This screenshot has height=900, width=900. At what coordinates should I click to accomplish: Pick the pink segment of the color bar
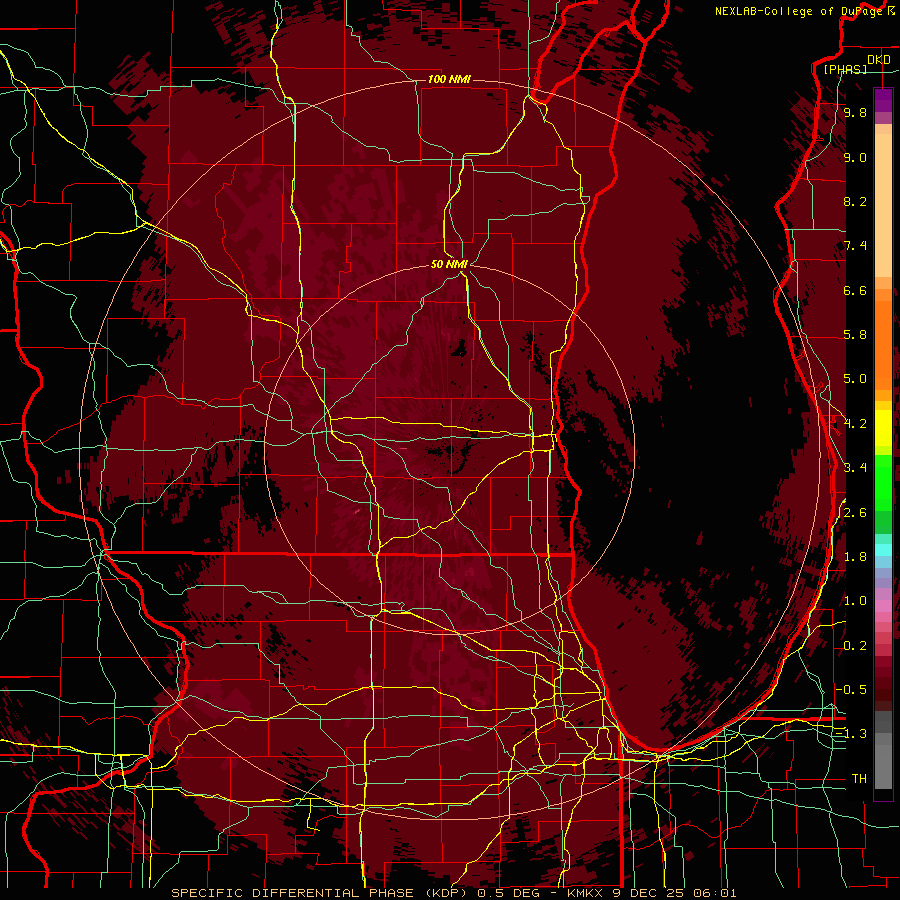[883, 606]
